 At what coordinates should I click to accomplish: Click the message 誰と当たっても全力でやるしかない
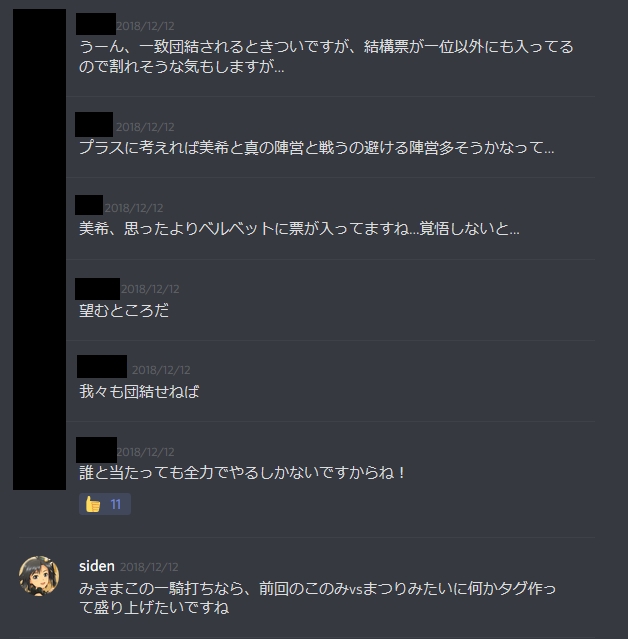(x=242, y=473)
